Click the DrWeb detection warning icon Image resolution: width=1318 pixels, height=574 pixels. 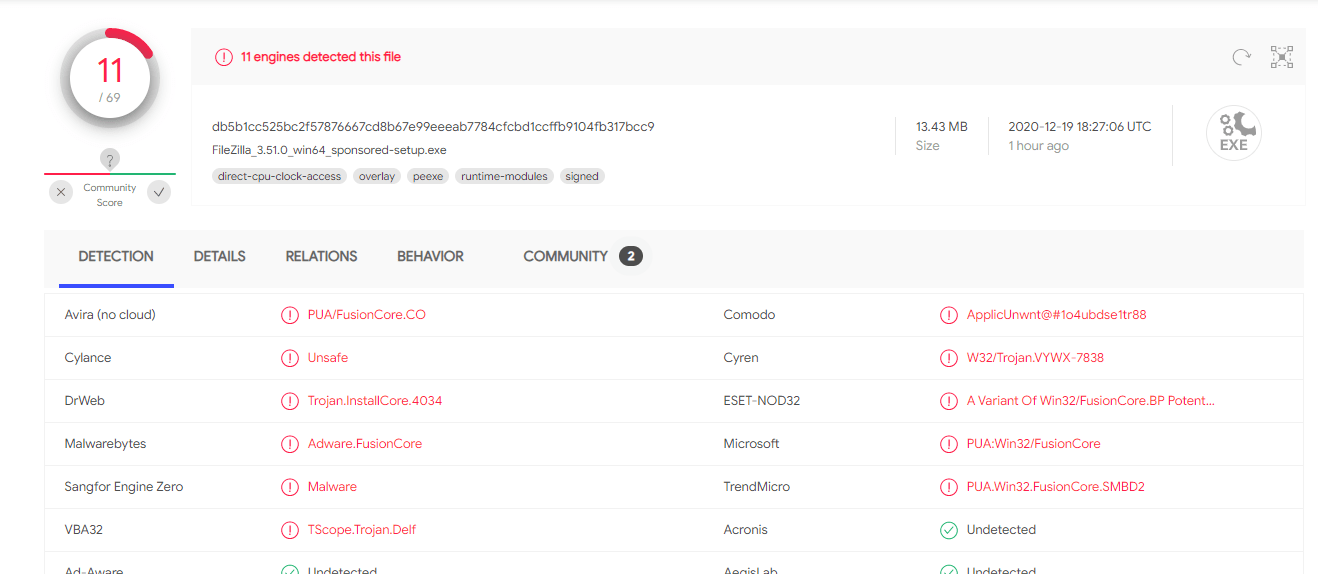point(290,401)
